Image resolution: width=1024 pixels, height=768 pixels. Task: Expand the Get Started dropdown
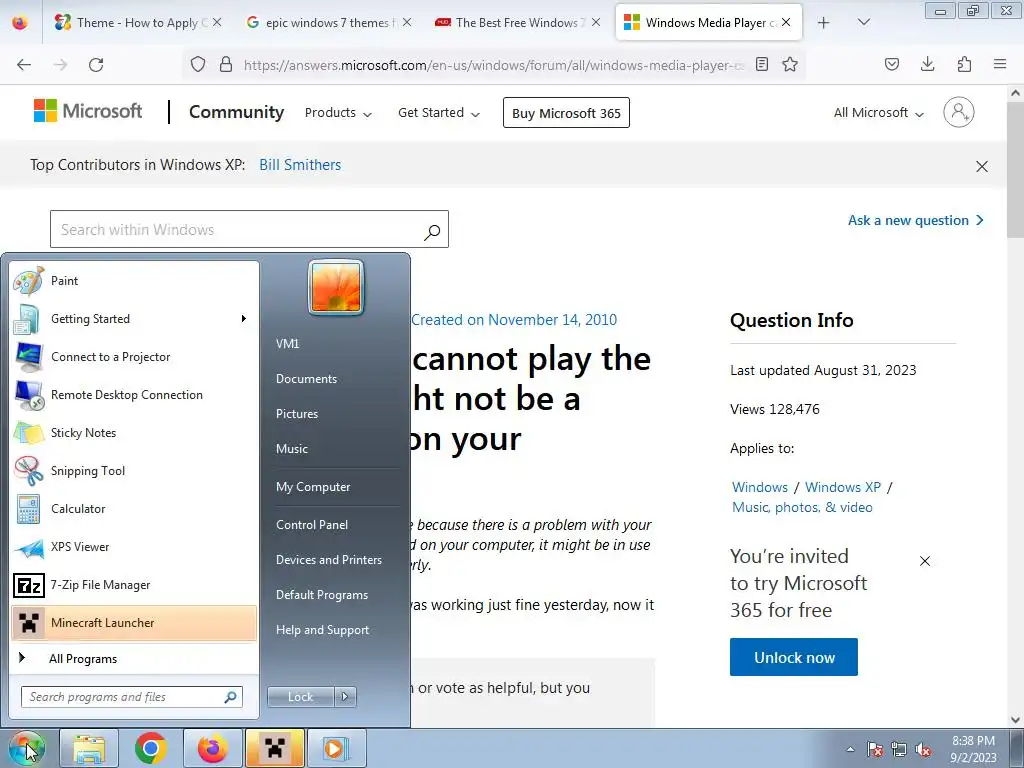439,113
